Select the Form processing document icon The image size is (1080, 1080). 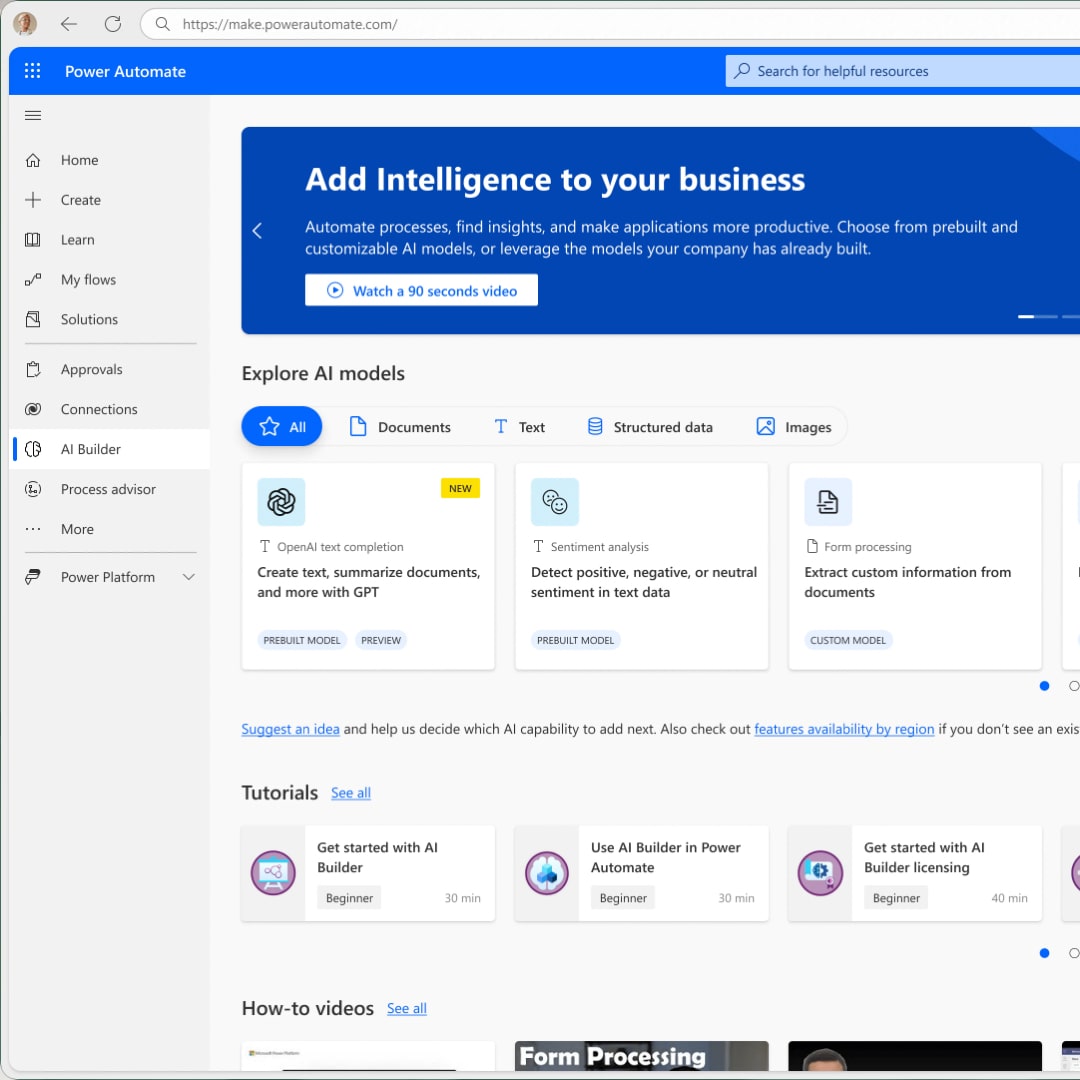pyautogui.click(x=828, y=502)
